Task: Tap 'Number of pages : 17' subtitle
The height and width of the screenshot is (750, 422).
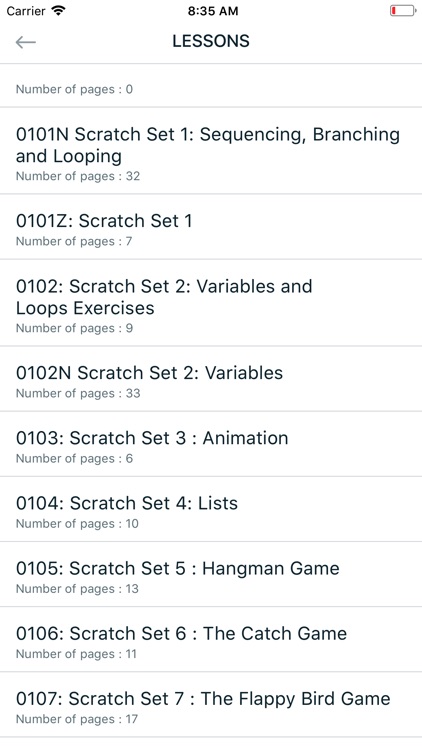Action: (77, 719)
